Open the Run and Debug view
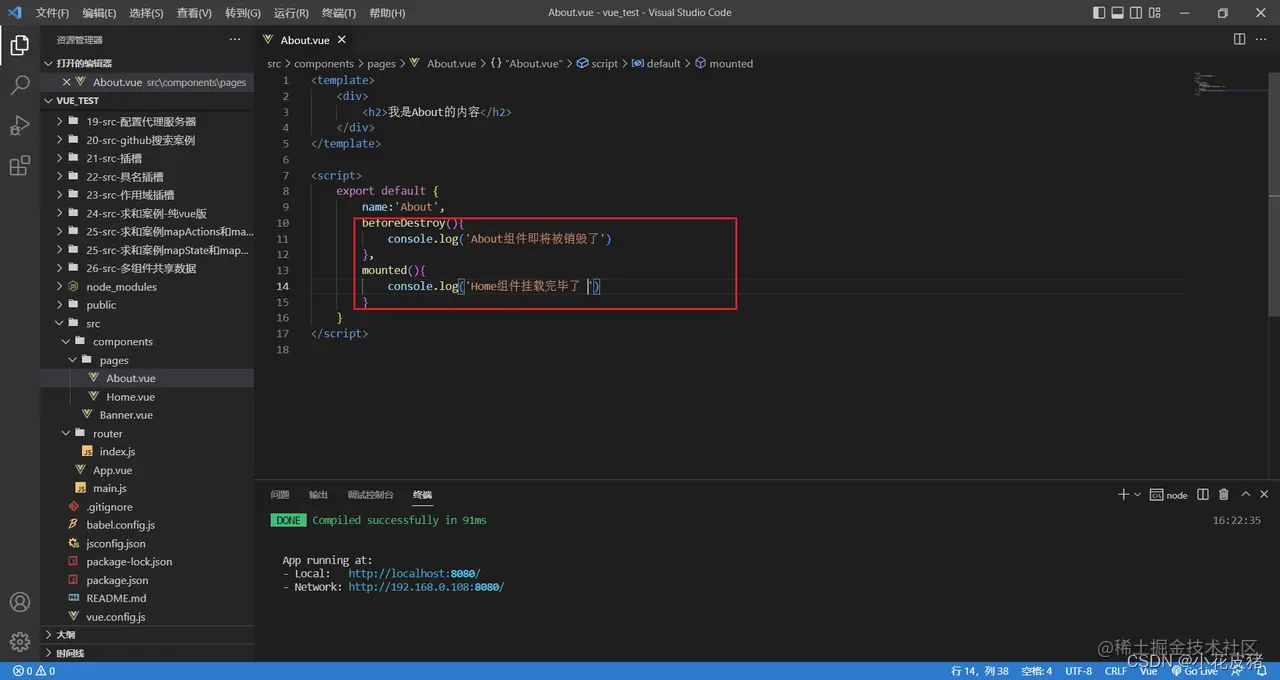Image resolution: width=1280 pixels, height=680 pixels. pos(19,126)
